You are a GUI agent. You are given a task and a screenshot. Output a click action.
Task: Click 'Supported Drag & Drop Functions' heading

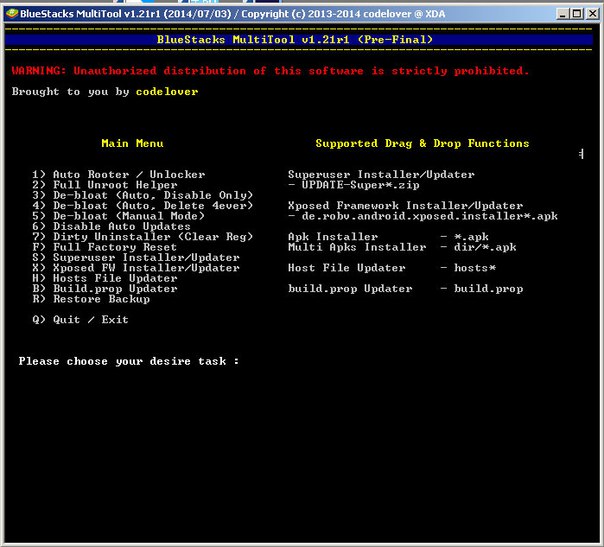pyautogui.click(x=422, y=143)
